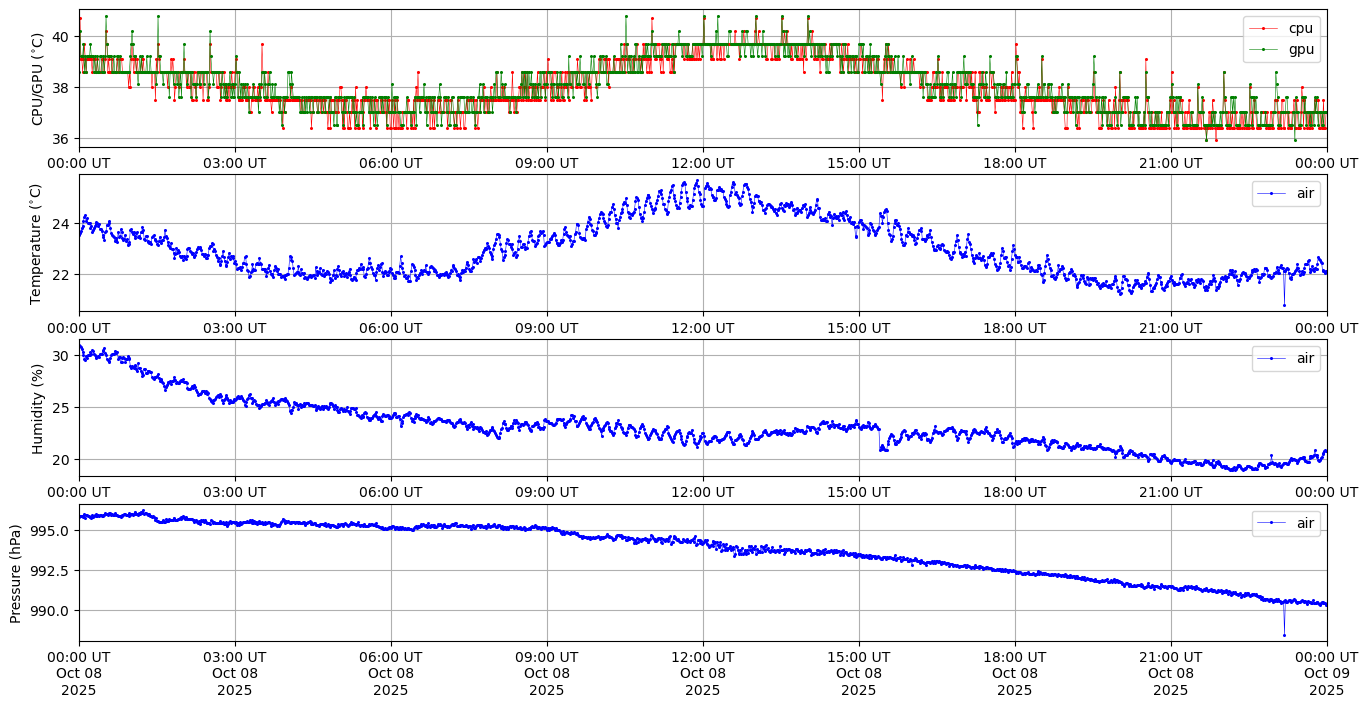The image size is (1368, 707).
Task: Click the Temperature (°C) y-axis label
Action: (x=38, y=243)
